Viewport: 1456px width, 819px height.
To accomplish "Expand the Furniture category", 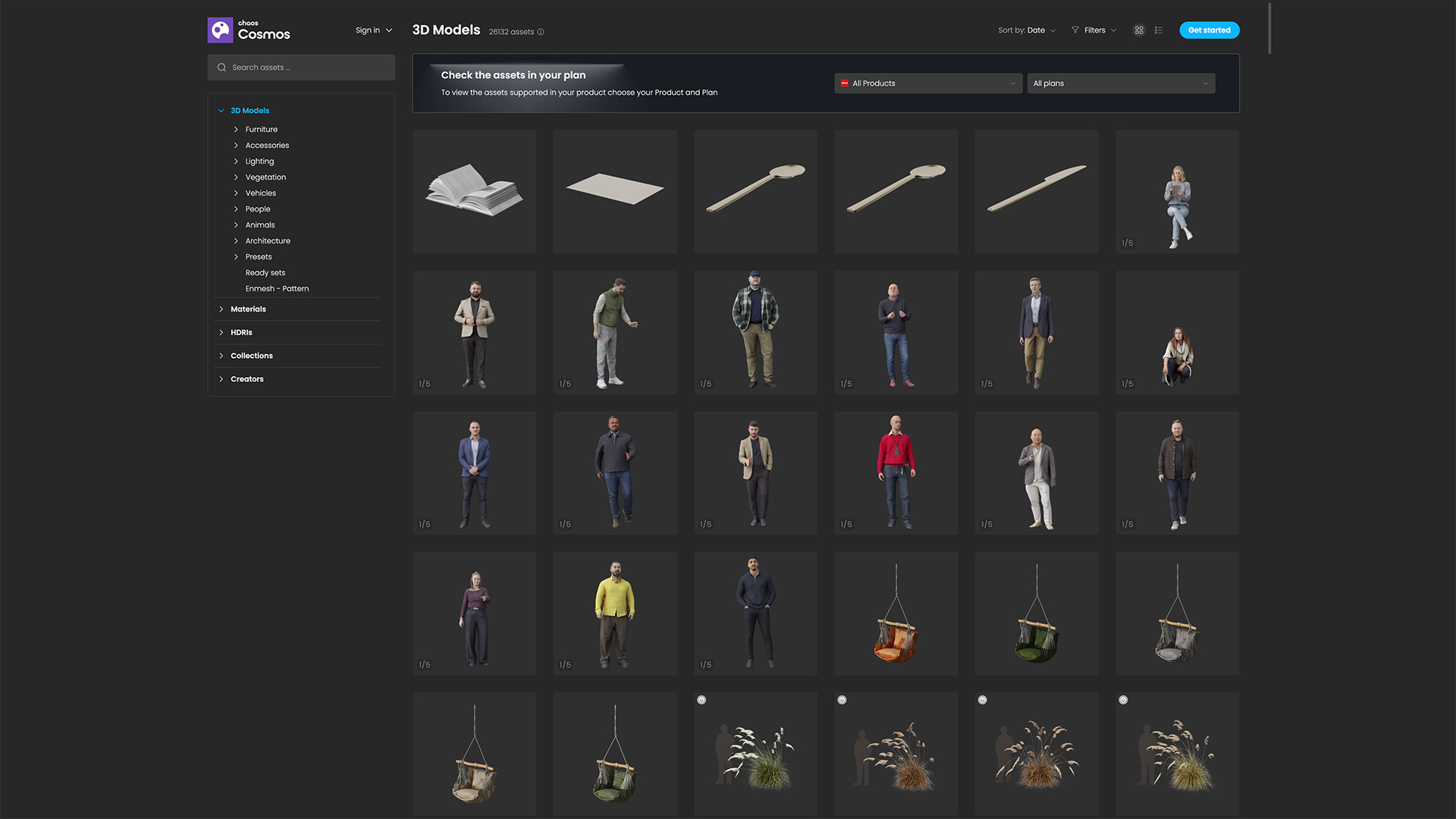I will (x=260, y=129).
